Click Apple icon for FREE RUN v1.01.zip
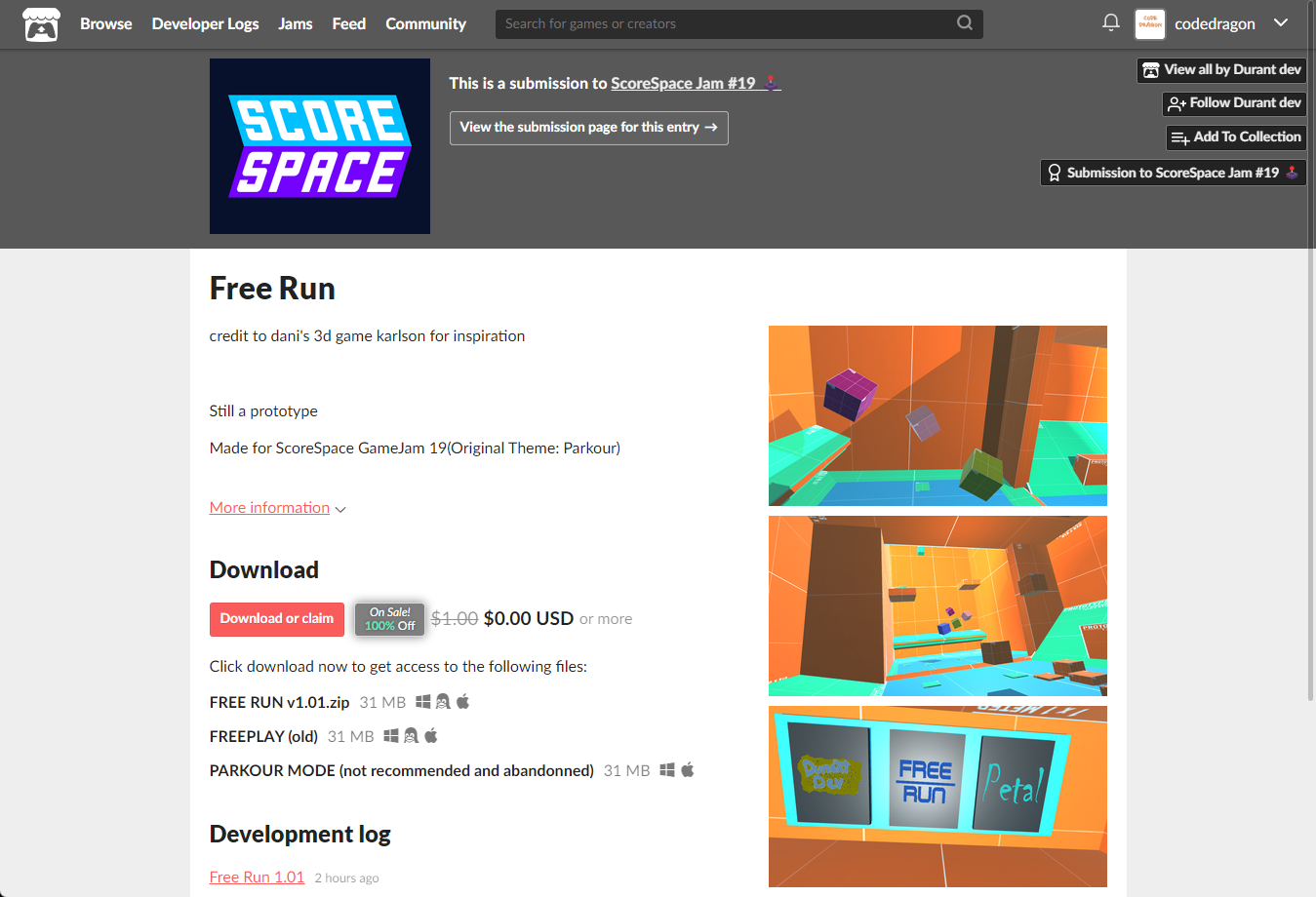The width and height of the screenshot is (1316, 897). 463,701
